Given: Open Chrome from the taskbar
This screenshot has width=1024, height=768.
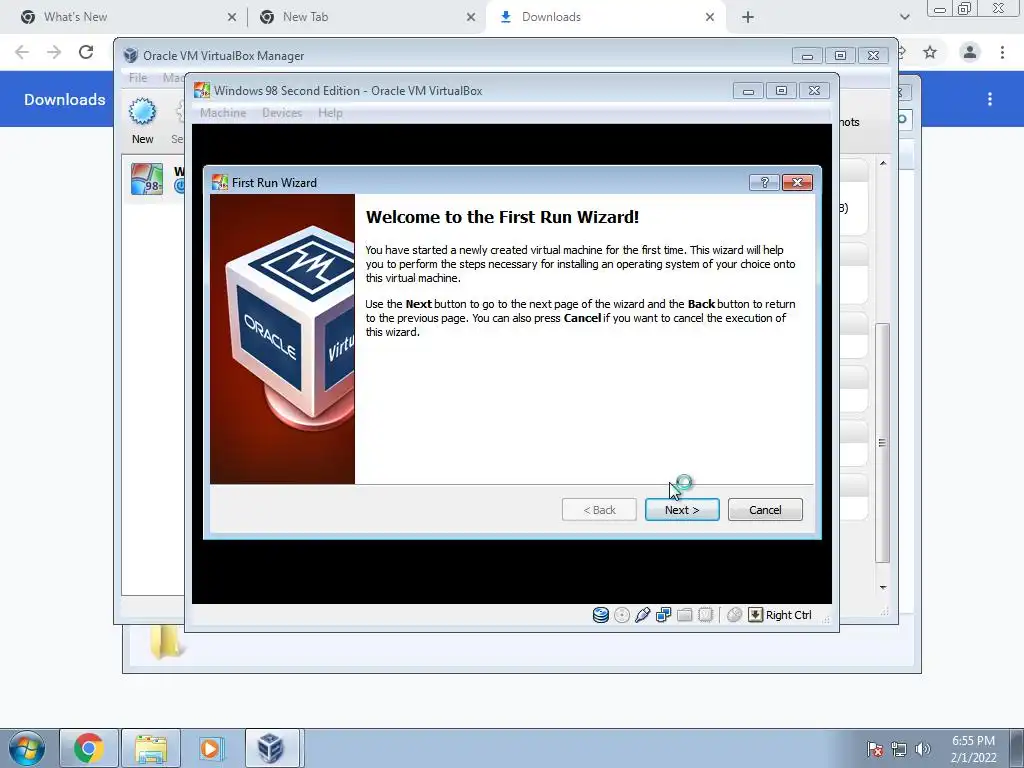Looking at the screenshot, I should pyautogui.click(x=89, y=748).
